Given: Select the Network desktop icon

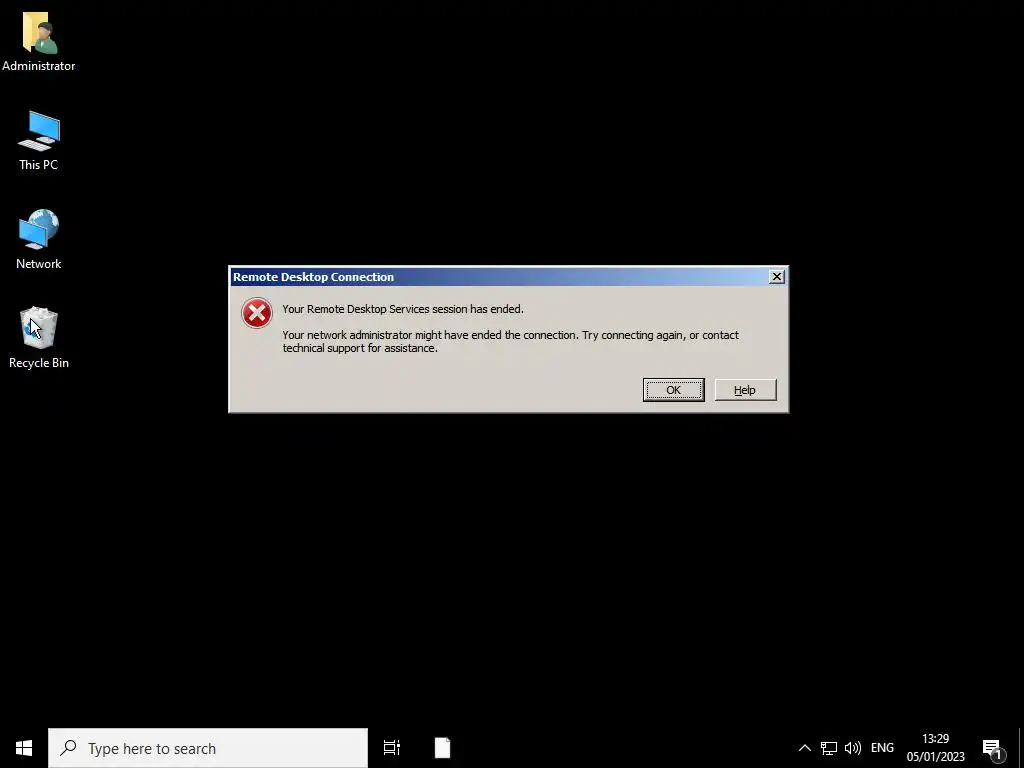Looking at the screenshot, I should [39, 240].
